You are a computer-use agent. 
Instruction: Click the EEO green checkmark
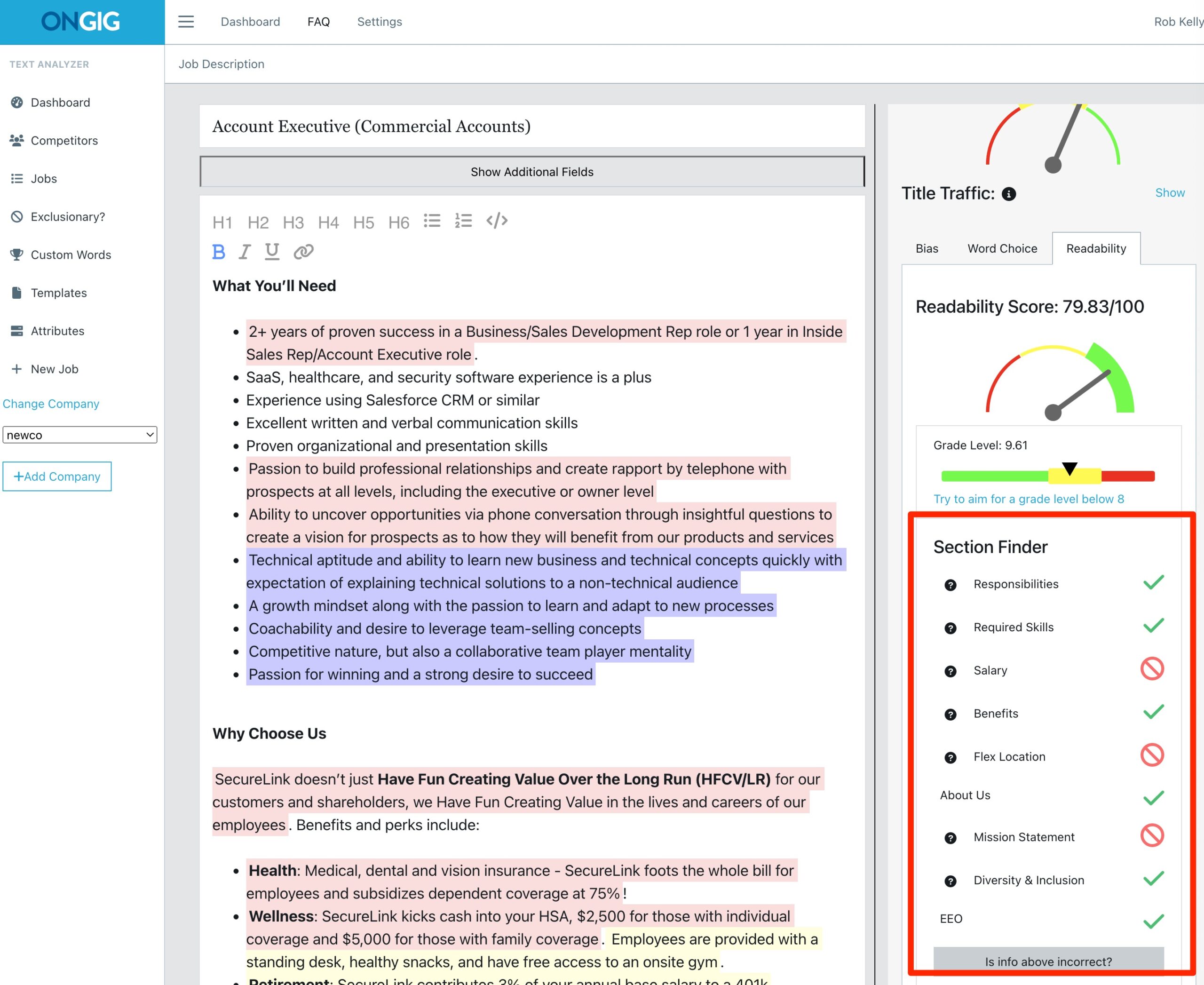click(x=1154, y=921)
